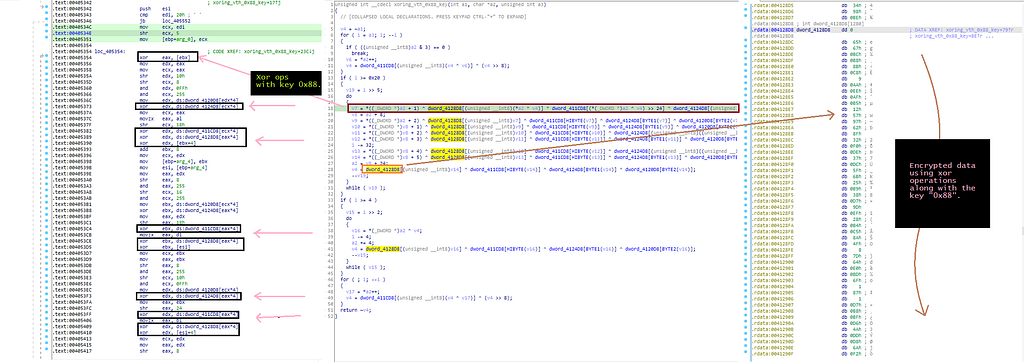This screenshot has width=1024, height=363.
Task: Click 'v19 = i >> 5;' pseudocode line
Action: [x=365, y=91]
